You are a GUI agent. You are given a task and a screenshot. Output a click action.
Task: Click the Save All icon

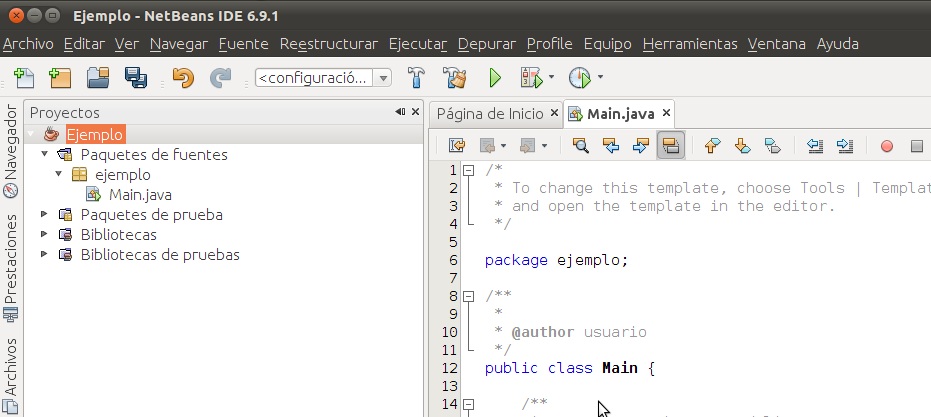point(135,77)
